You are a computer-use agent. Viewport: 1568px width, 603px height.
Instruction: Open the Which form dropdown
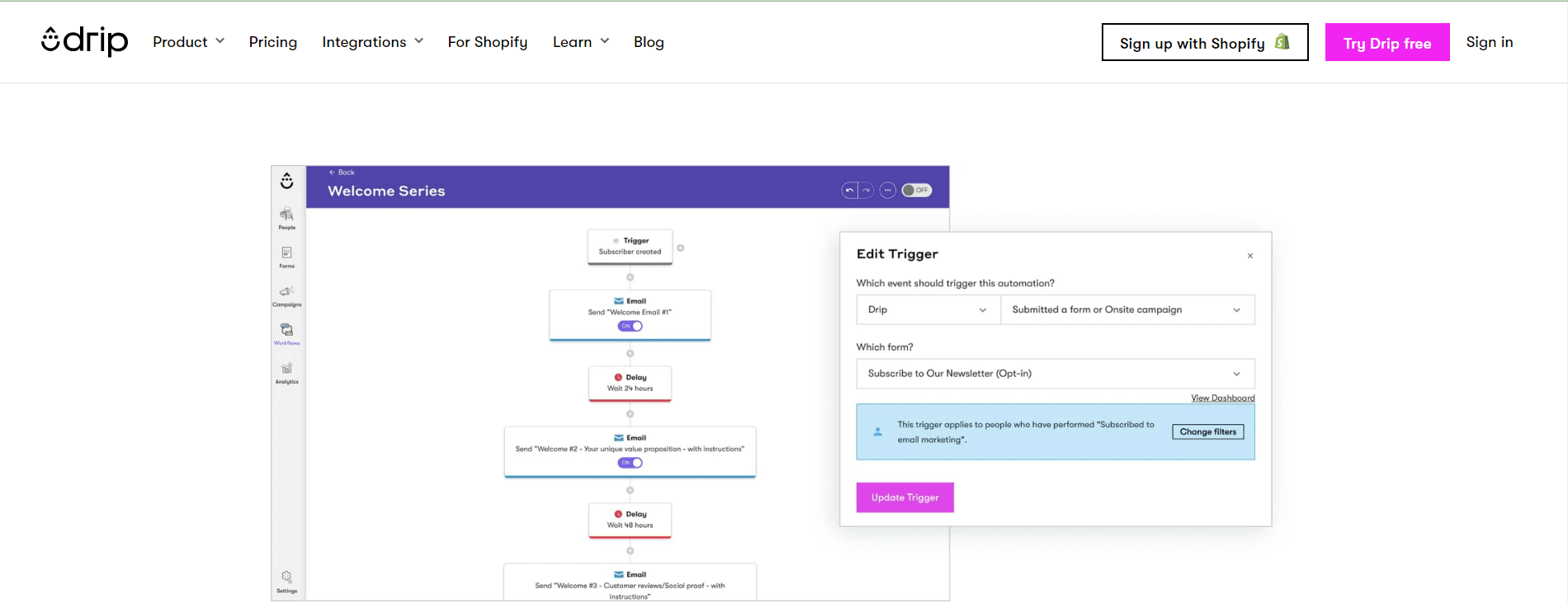pos(1055,374)
